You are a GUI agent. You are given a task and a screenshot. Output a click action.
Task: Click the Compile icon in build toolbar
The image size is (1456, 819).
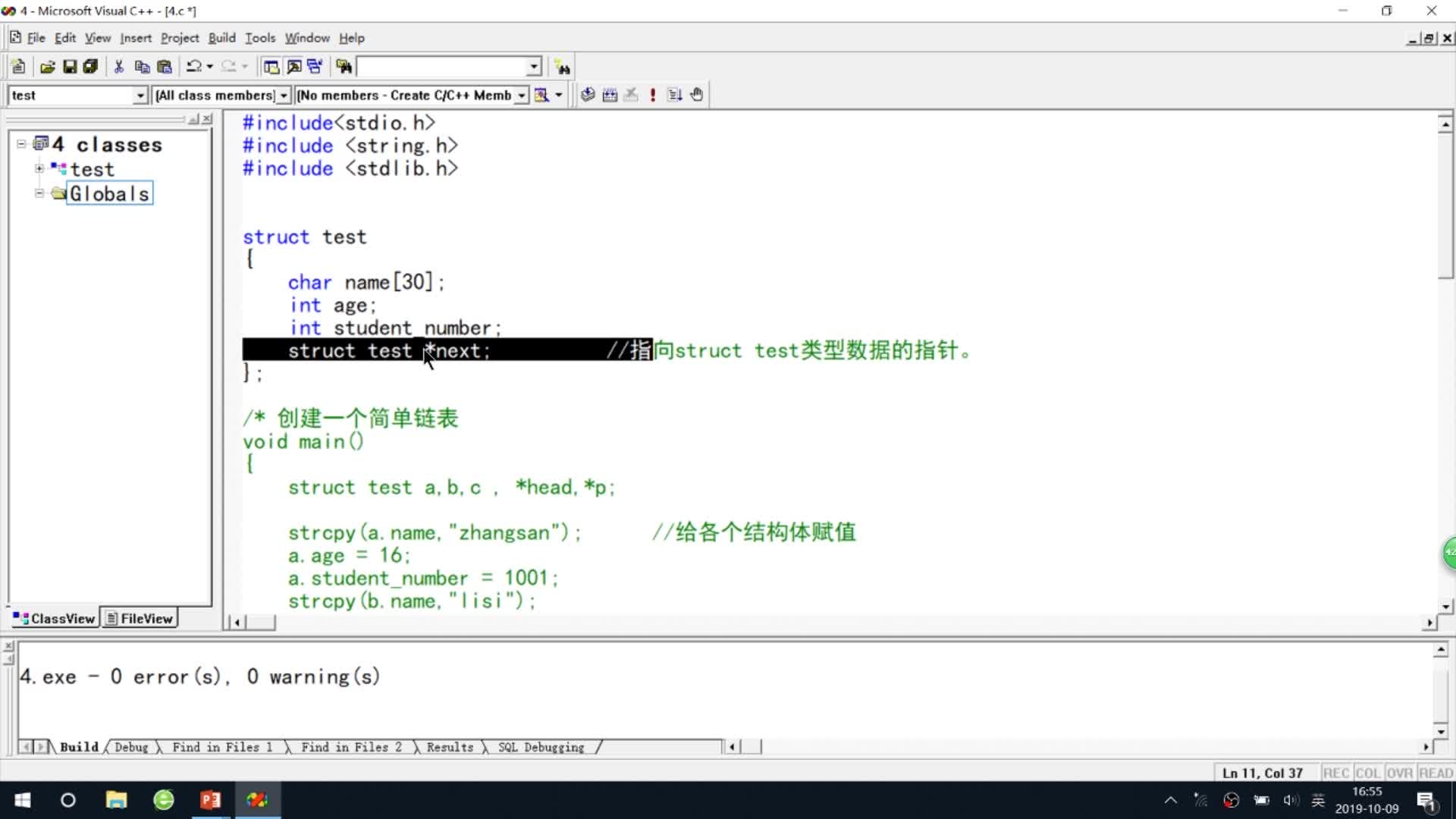point(588,95)
